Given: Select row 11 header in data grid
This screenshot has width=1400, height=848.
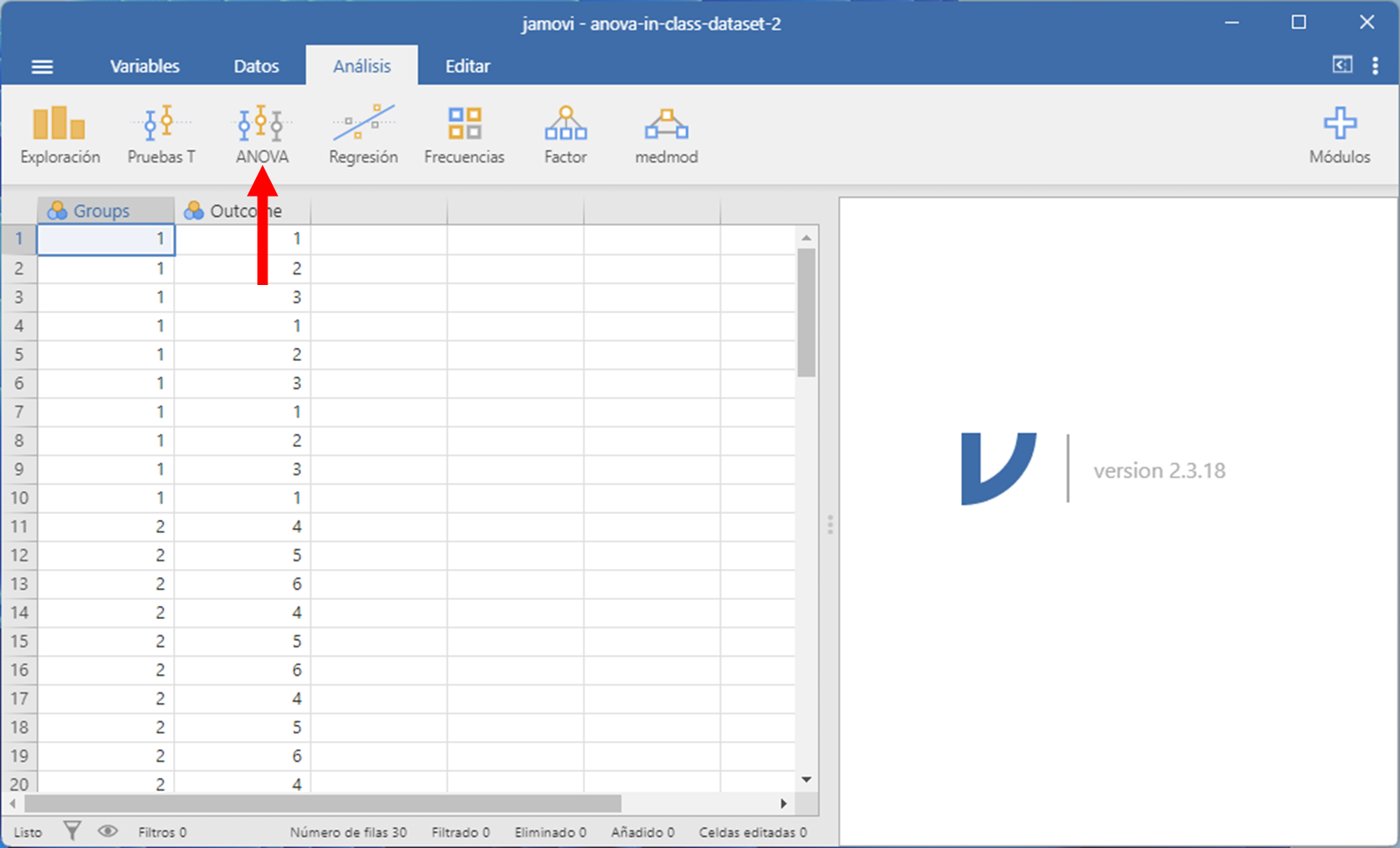Looking at the screenshot, I should [x=19, y=526].
